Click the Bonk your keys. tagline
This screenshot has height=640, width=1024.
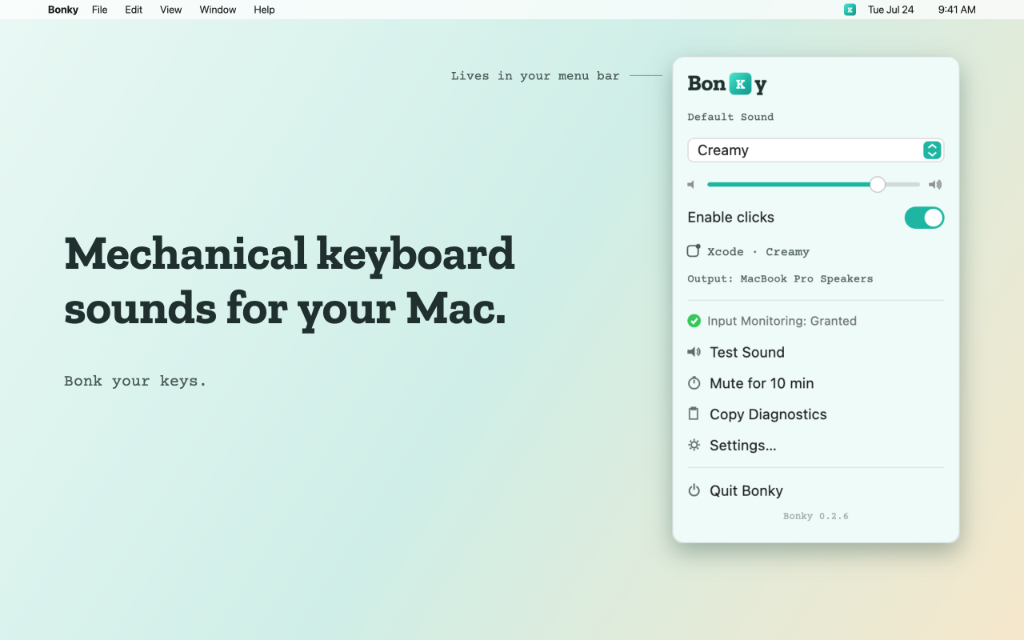point(135,381)
